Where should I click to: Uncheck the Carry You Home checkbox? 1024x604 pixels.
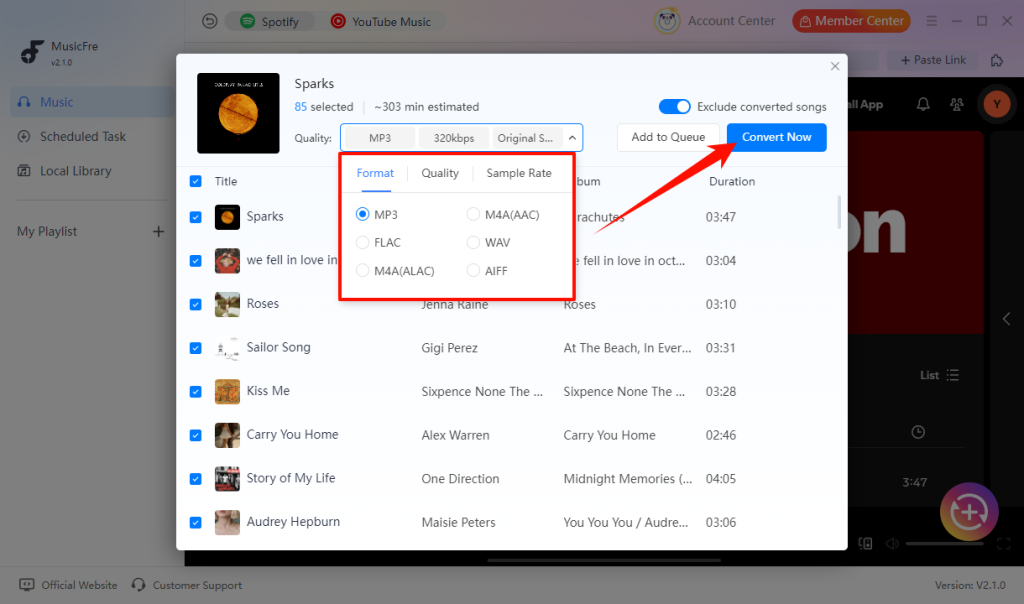pyautogui.click(x=195, y=436)
